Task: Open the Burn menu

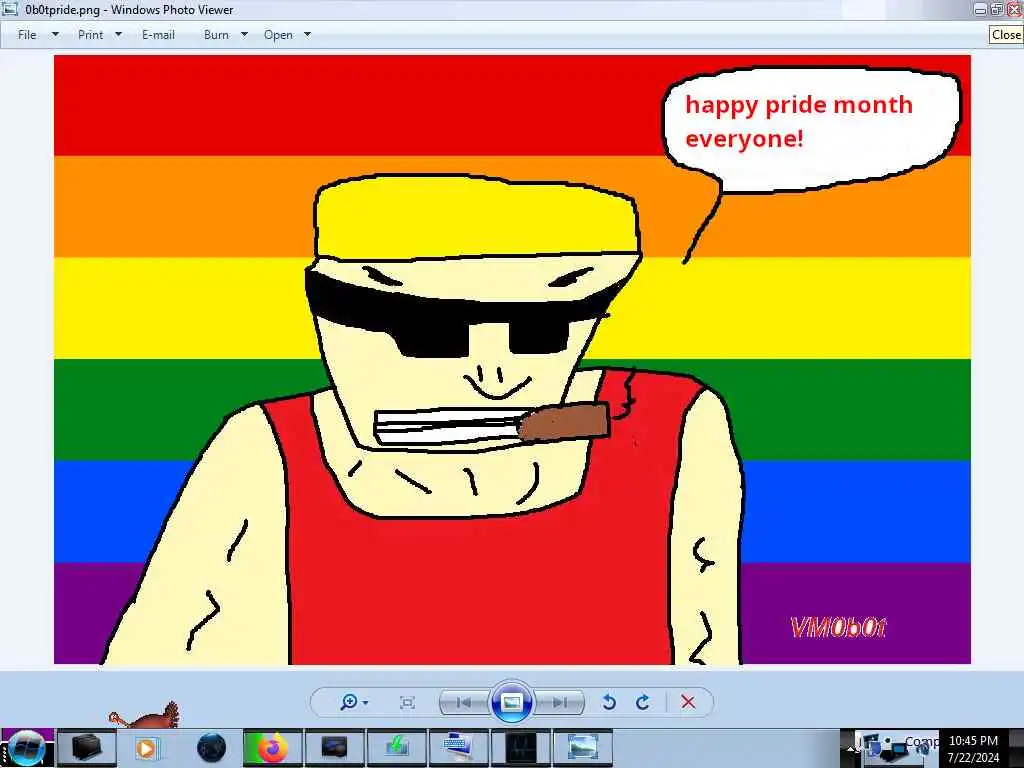Action: pos(216,35)
